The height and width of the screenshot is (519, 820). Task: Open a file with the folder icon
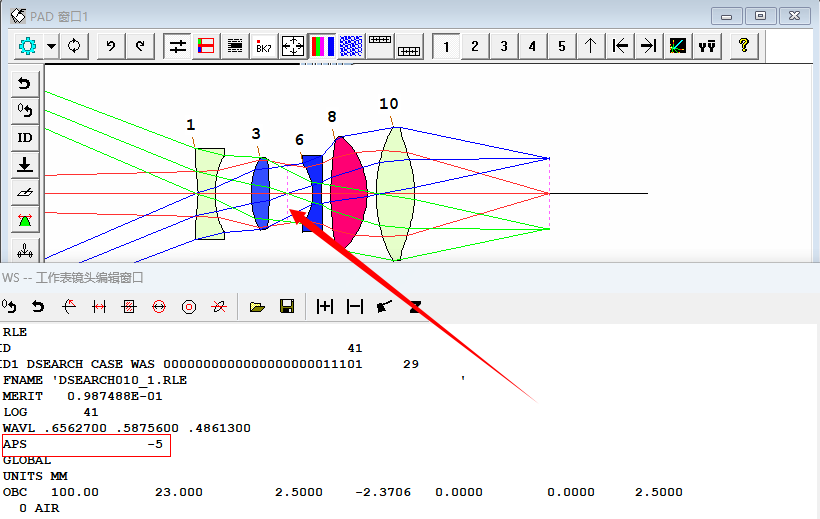(x=257, y=306)
